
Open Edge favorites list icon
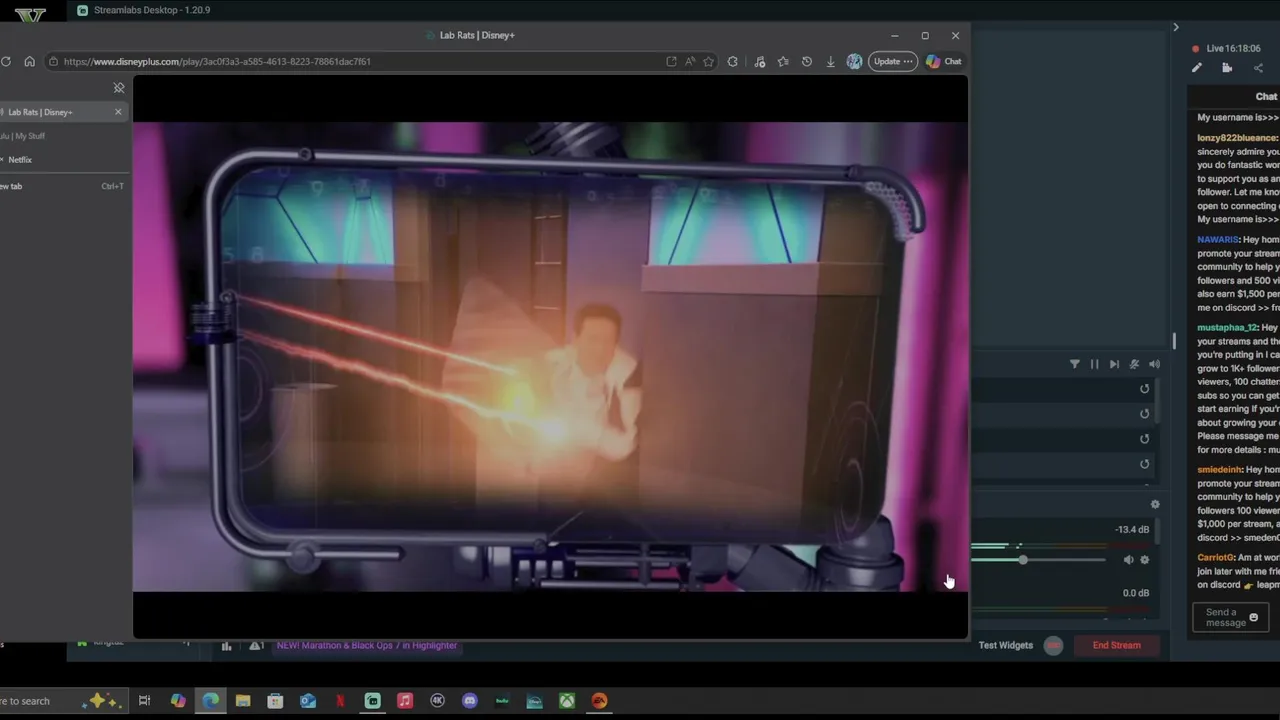point(783,61)
